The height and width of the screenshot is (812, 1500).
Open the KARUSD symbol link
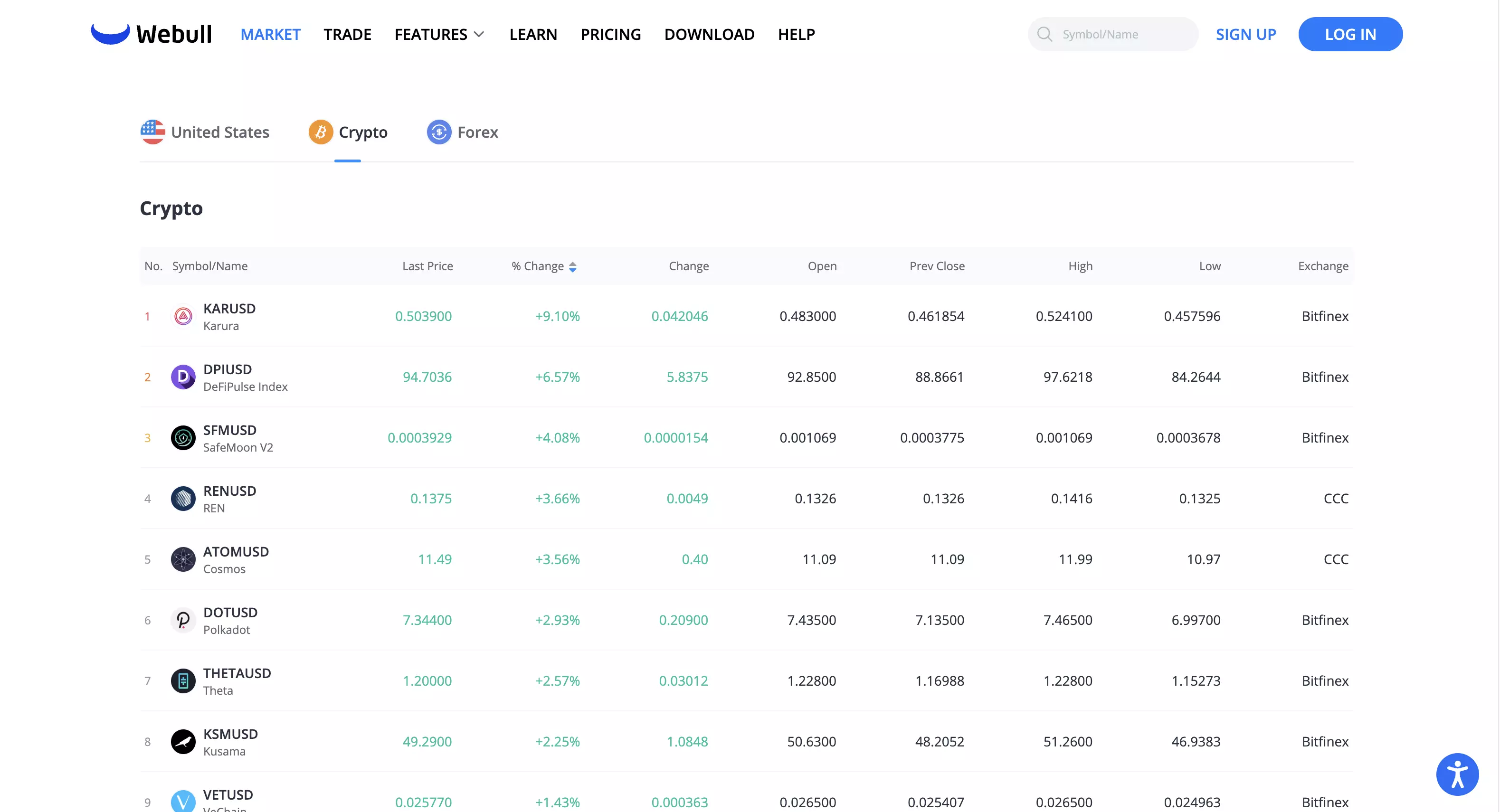click(229, 309)
